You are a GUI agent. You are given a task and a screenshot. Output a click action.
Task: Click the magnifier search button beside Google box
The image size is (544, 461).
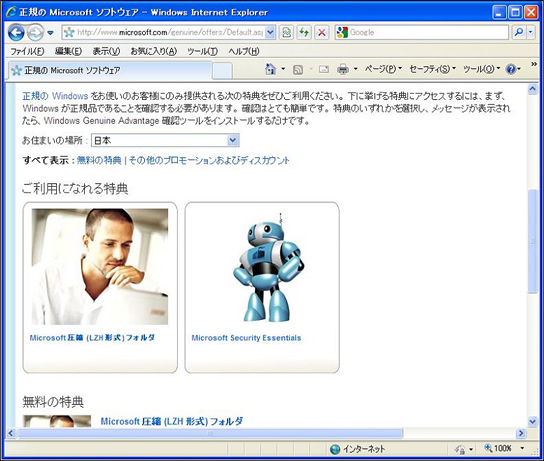coord(519,33)
